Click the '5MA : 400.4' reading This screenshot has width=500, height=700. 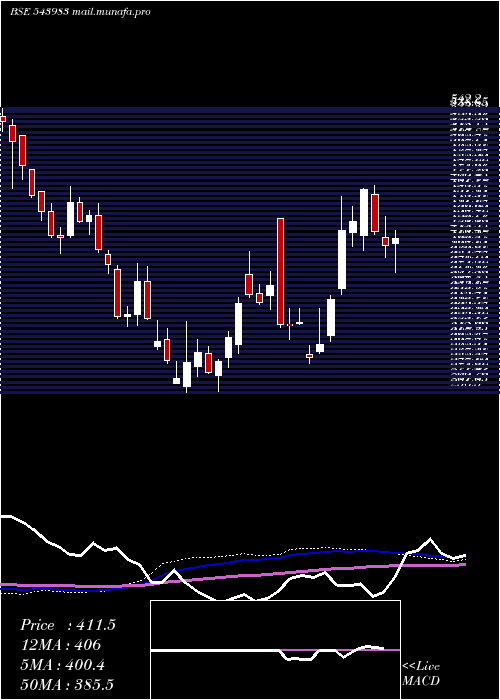62,665
